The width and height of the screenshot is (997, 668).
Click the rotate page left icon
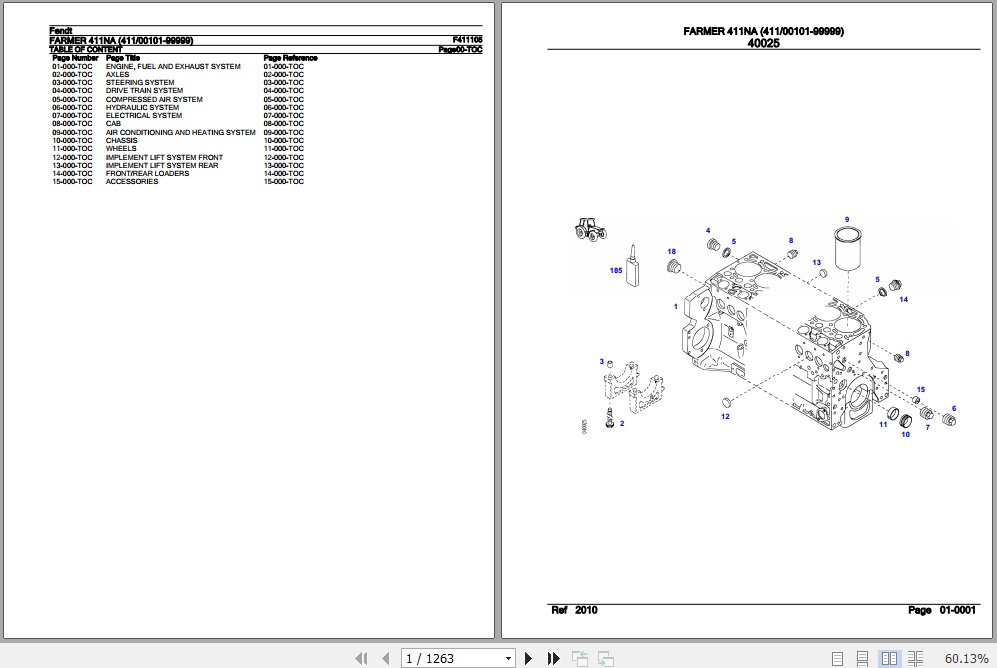click(x=580, y=658)
